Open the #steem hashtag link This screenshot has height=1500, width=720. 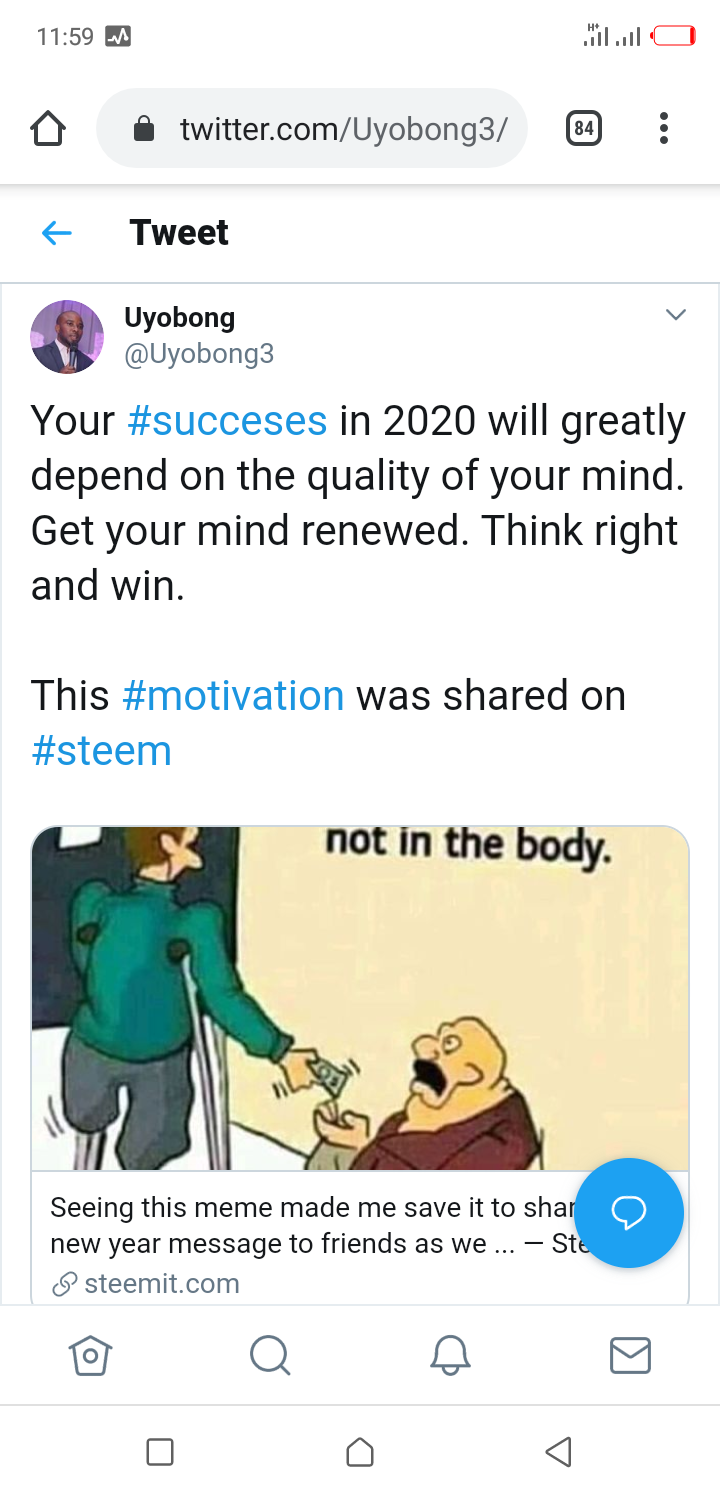pyautogui.click(x=101, y=750)
